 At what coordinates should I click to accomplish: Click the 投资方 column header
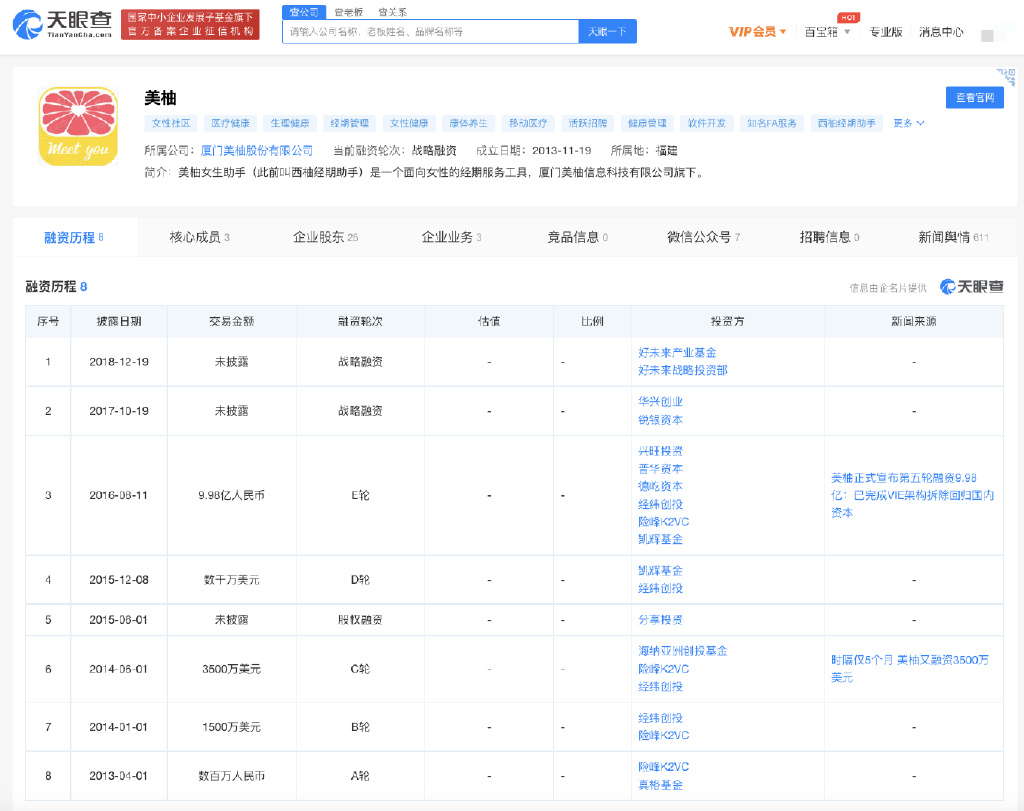click(728, 321)
